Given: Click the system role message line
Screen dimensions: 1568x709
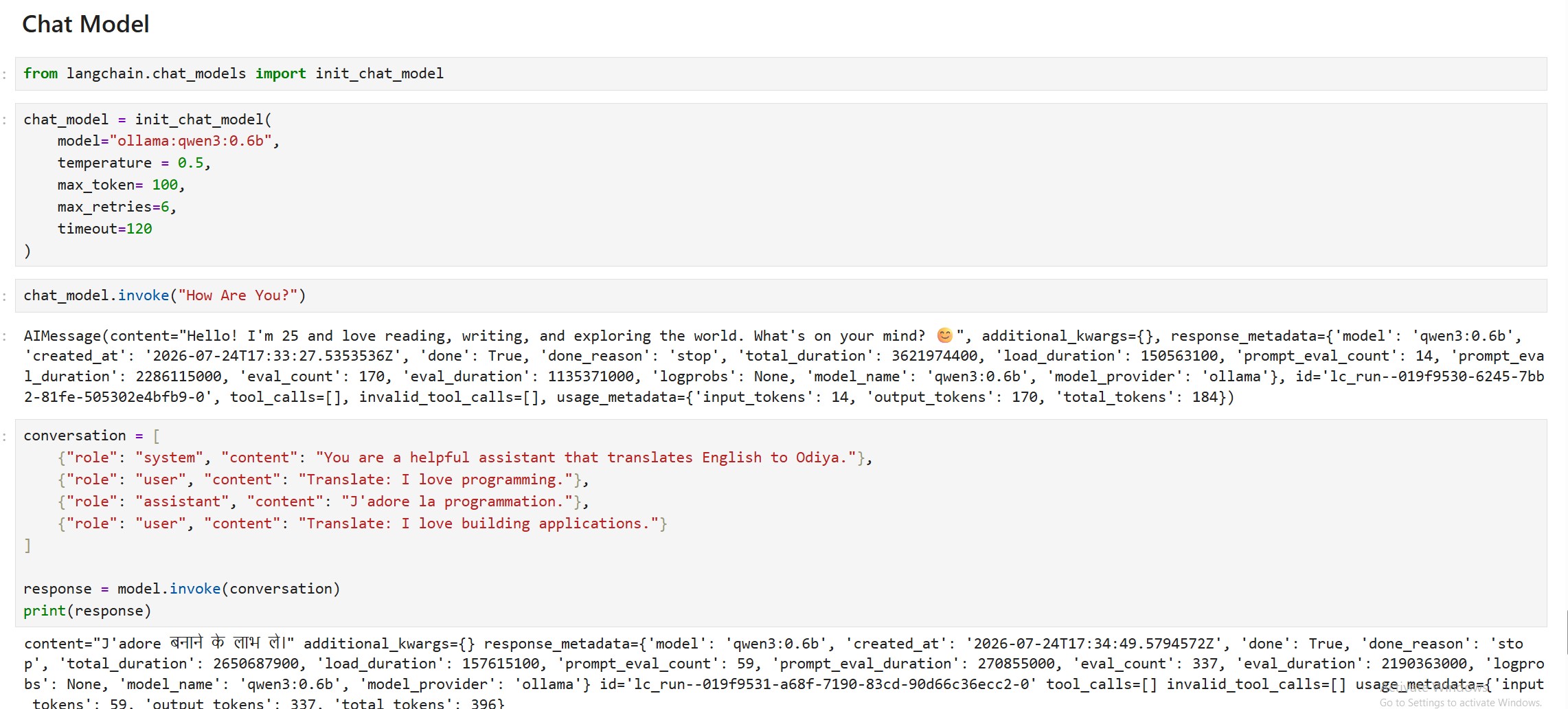Looking at the screenshot, I should (465, 458).
